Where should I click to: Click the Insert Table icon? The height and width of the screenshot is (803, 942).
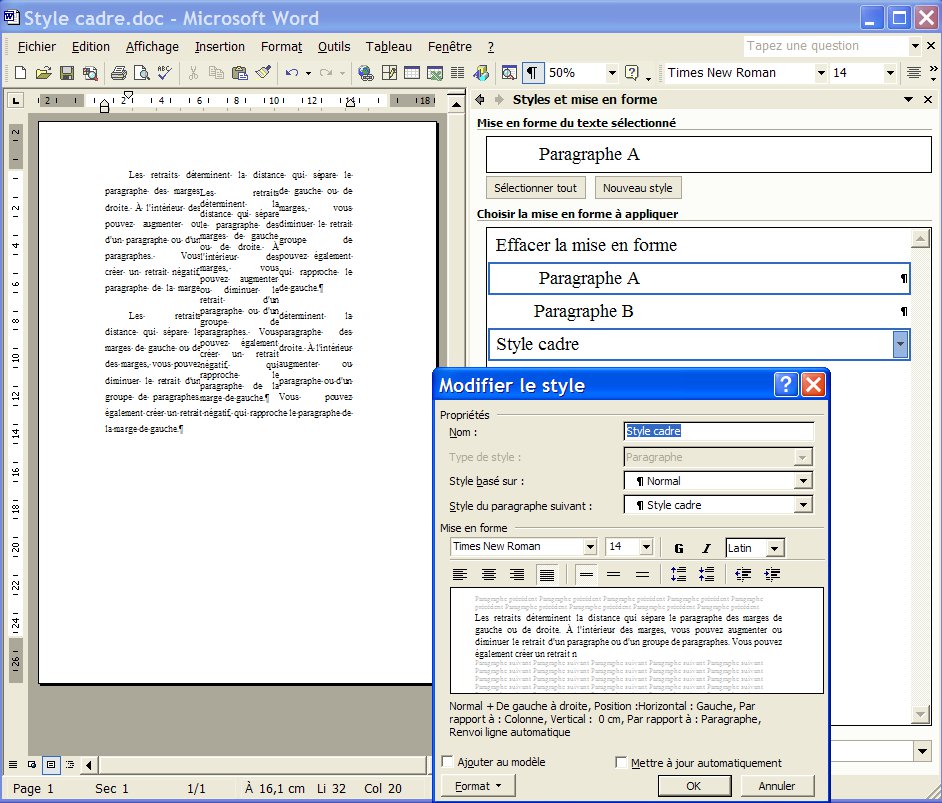(412, 73)
